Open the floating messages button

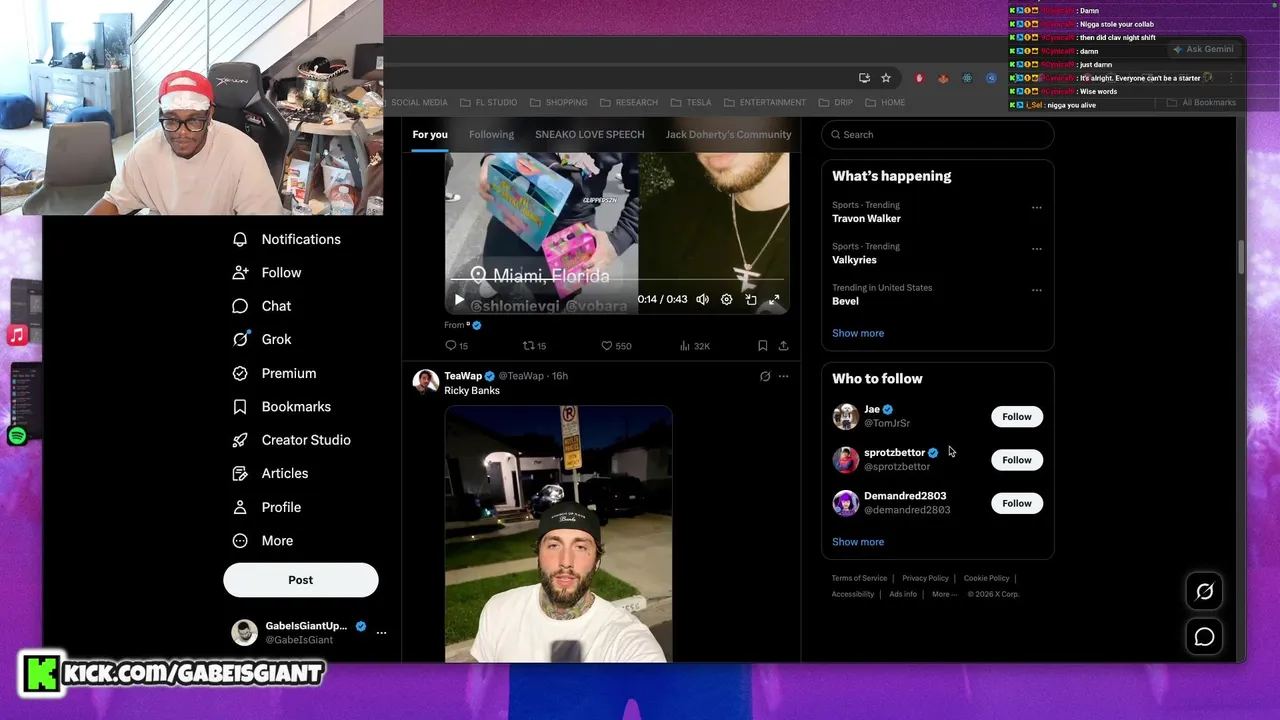[1204, 637]
